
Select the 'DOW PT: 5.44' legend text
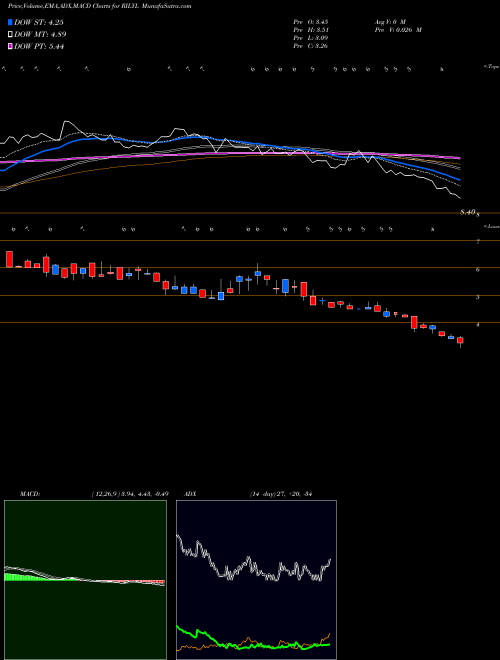point(39,47)
